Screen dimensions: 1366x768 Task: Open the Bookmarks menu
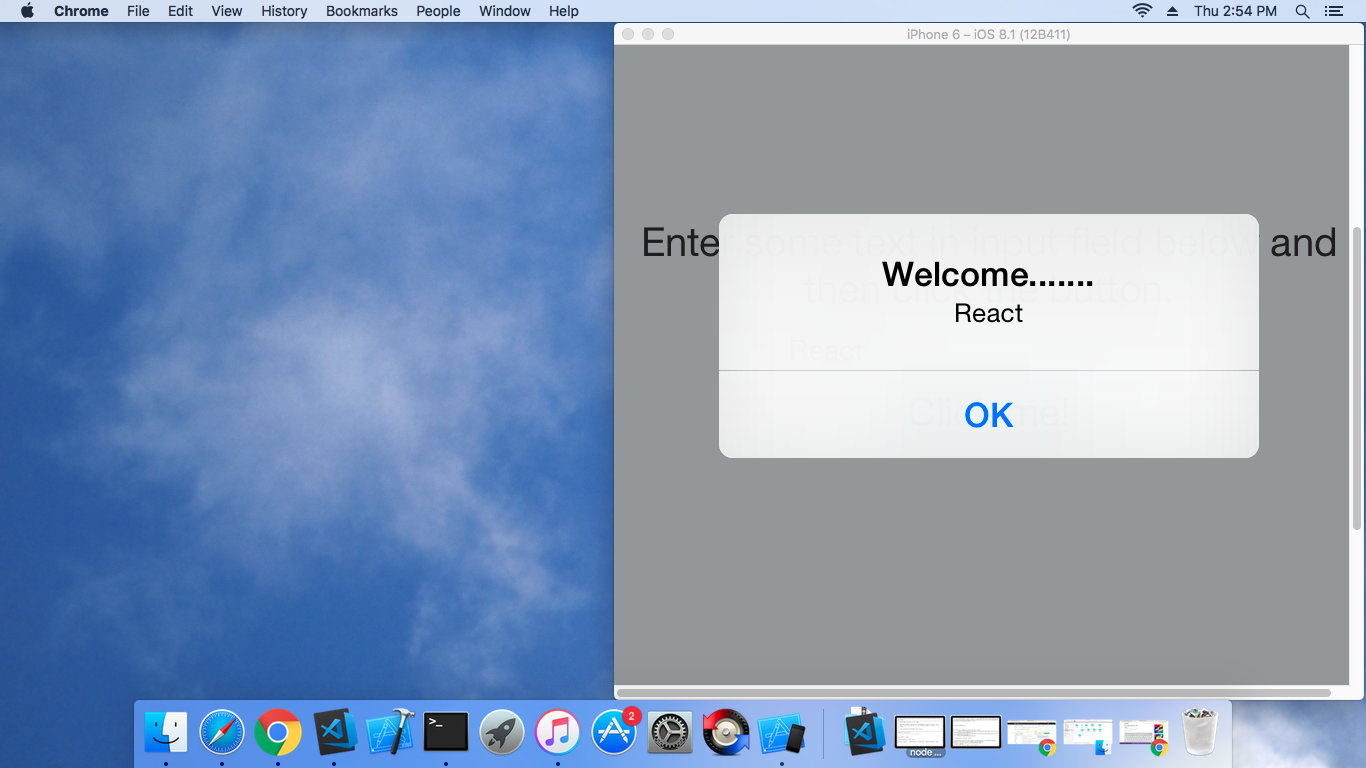(362, 11)
